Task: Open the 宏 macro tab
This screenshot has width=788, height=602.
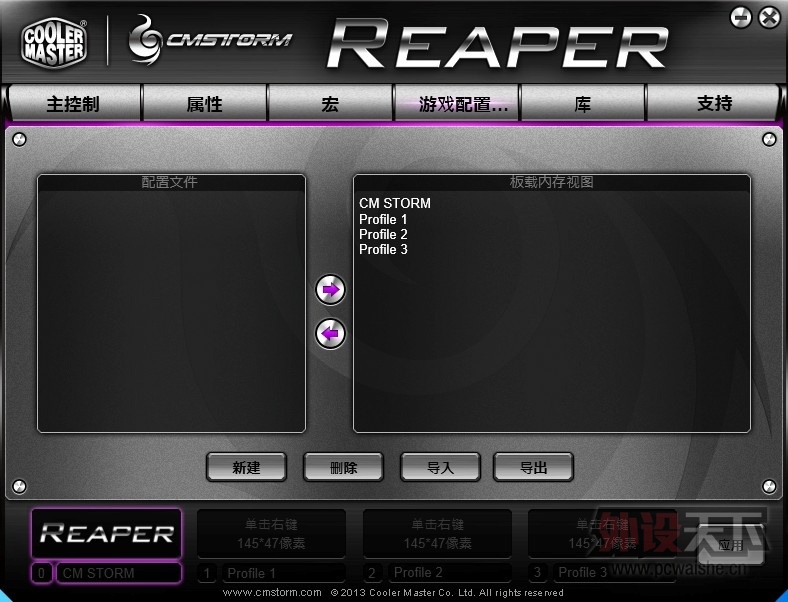Action: point(330,104)
